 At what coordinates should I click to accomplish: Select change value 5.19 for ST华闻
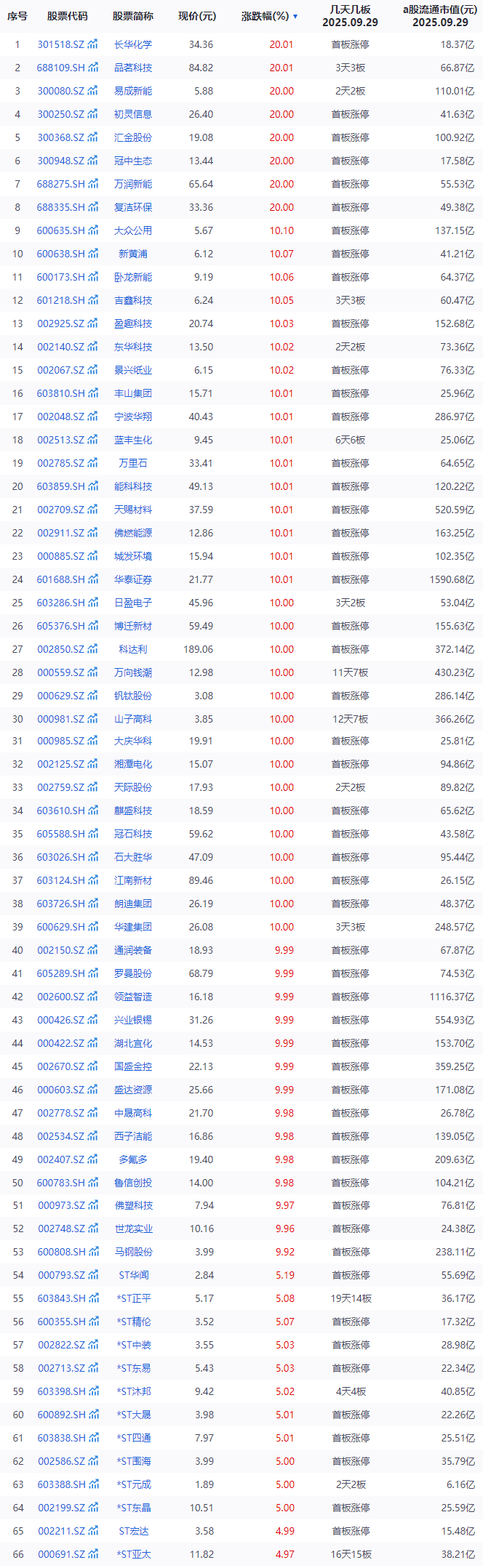click(284, 1275)
